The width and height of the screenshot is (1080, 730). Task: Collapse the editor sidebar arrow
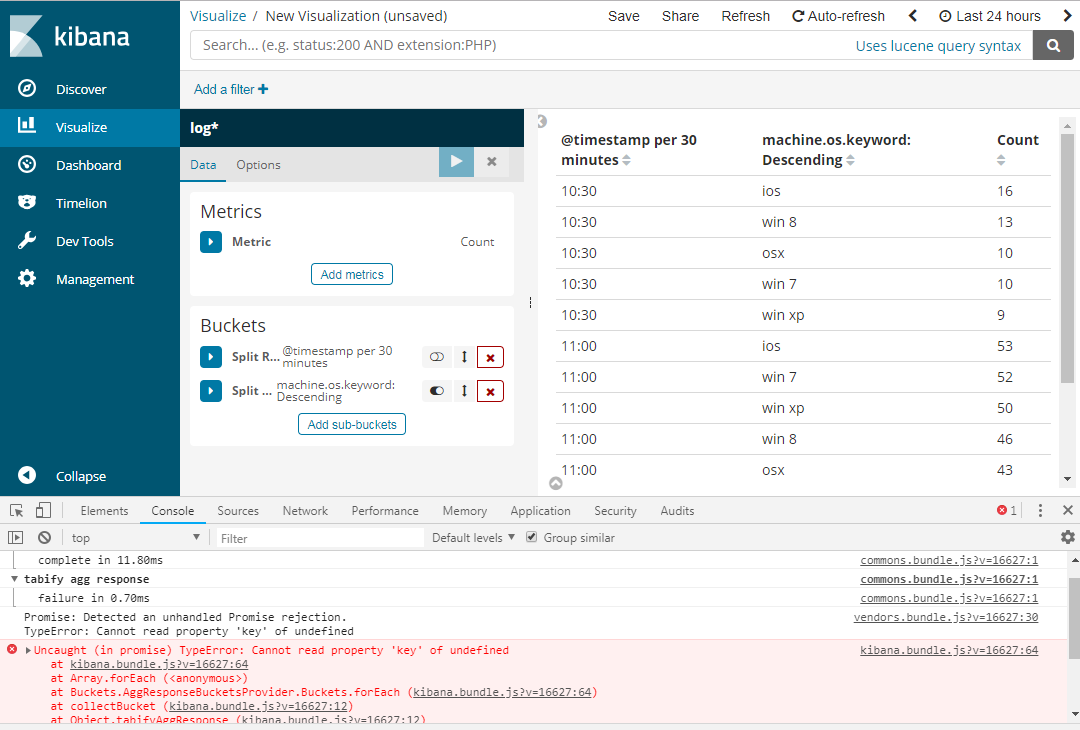[x=542, y=121]
